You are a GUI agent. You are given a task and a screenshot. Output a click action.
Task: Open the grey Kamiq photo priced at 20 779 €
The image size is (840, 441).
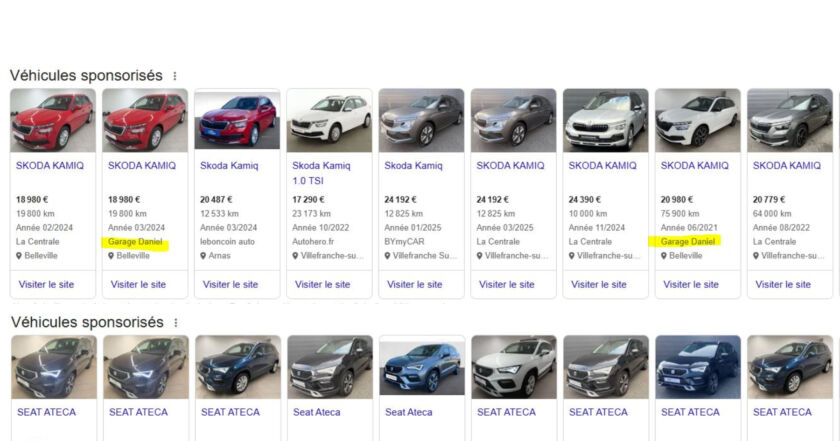(x=790, y=121)
